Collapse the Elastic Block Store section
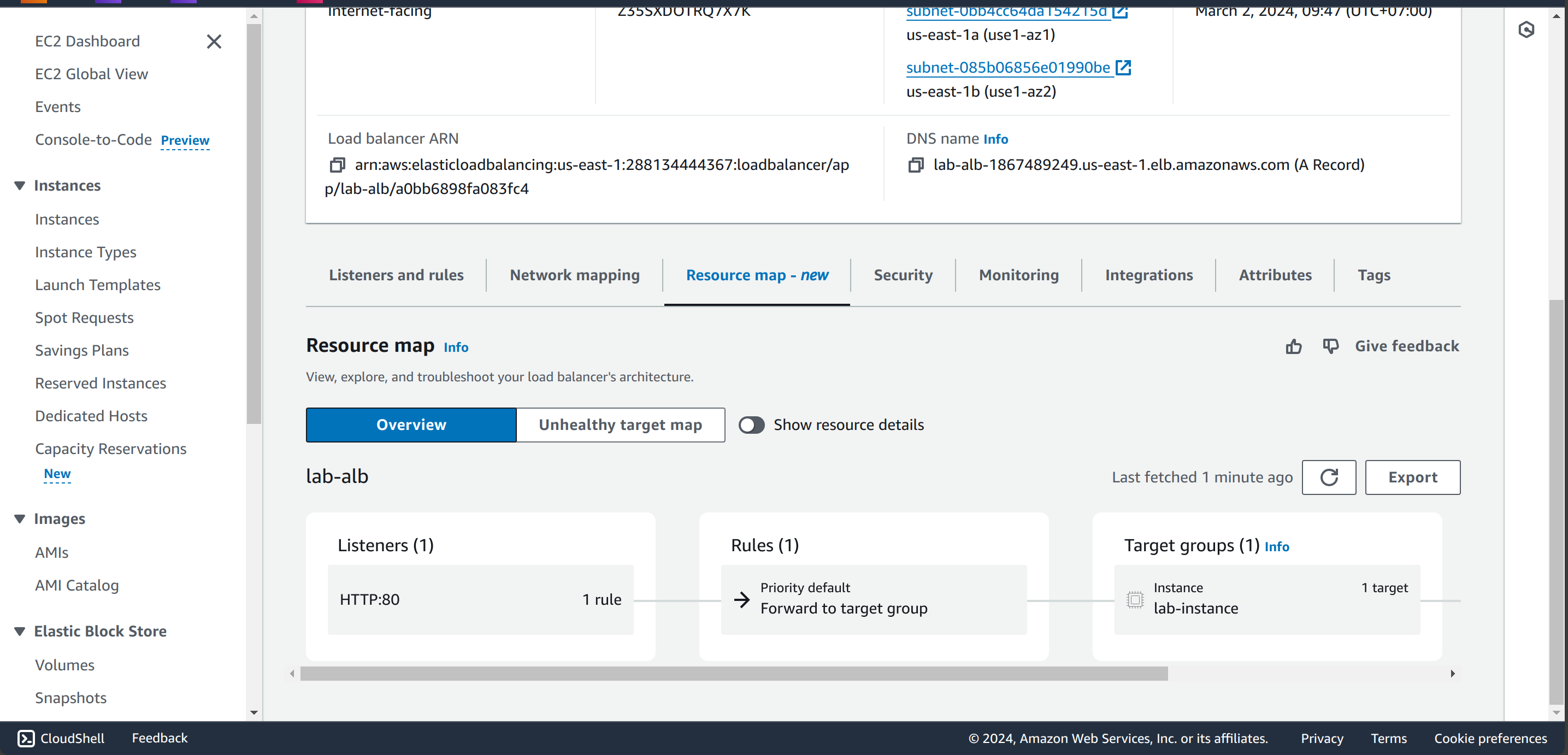This screenshot has width=1568, height=755. pos(19,631)
